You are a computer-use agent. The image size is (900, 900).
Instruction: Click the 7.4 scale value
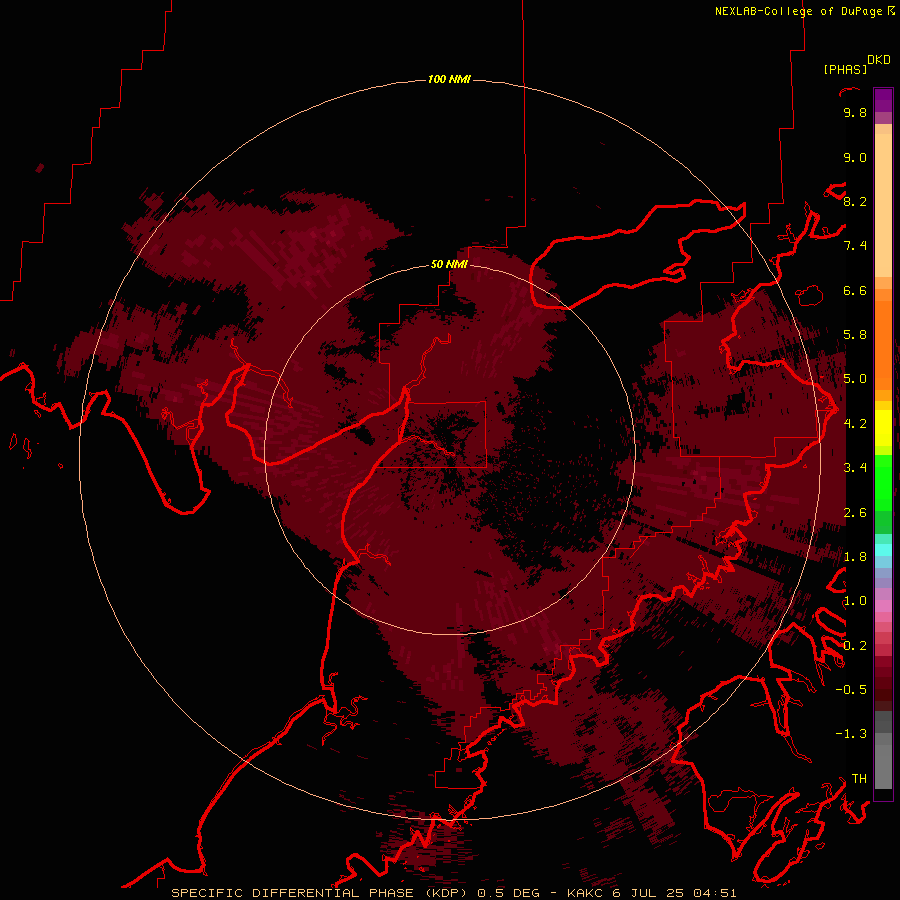click(x=855, y=246)
